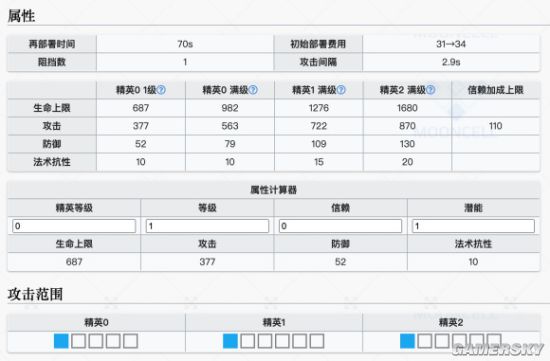
Task: Click the 精英1 attack range header
Action: (x=274, y=322)
